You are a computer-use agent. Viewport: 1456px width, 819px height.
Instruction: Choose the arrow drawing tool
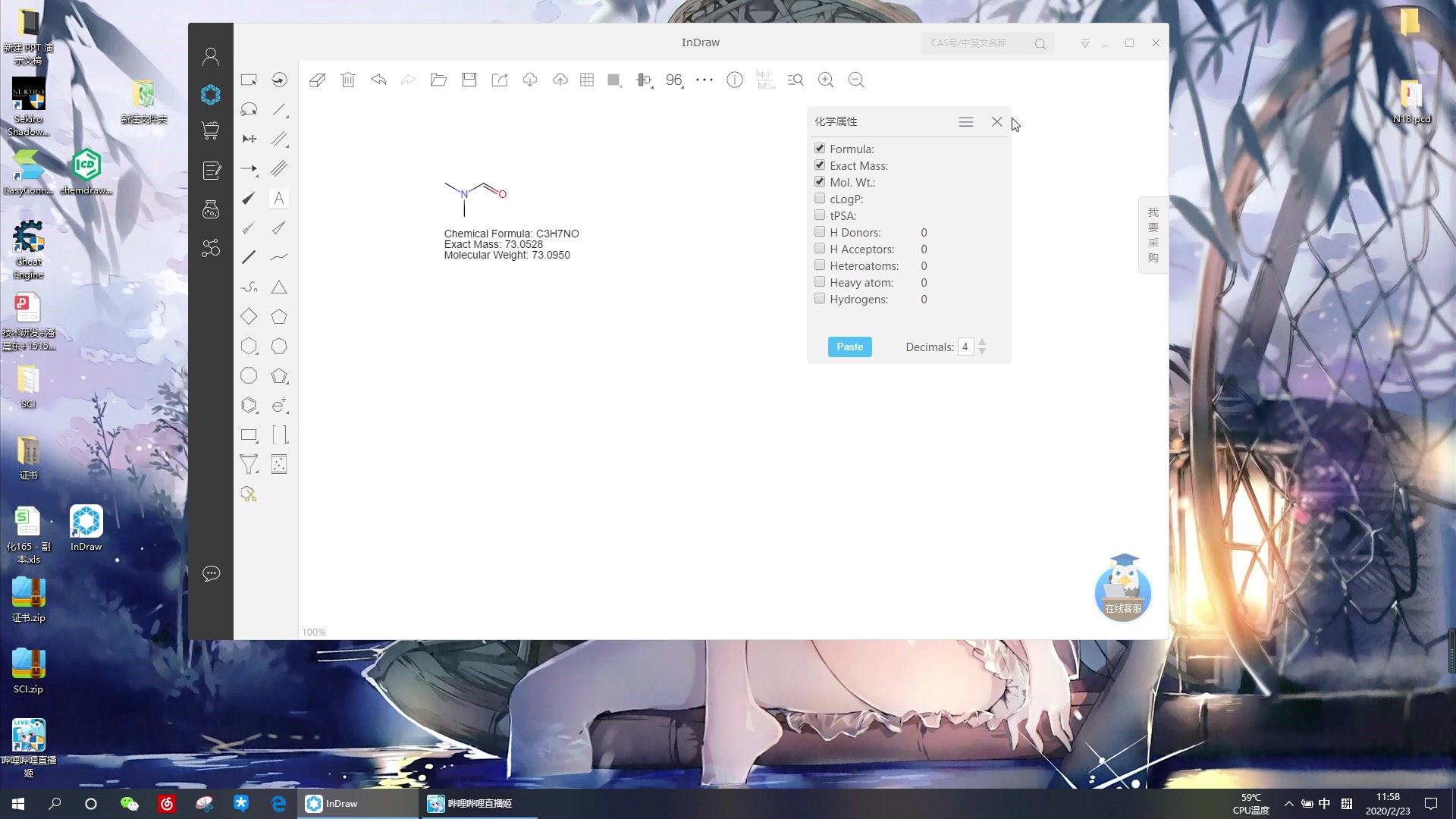coord(249,169)
